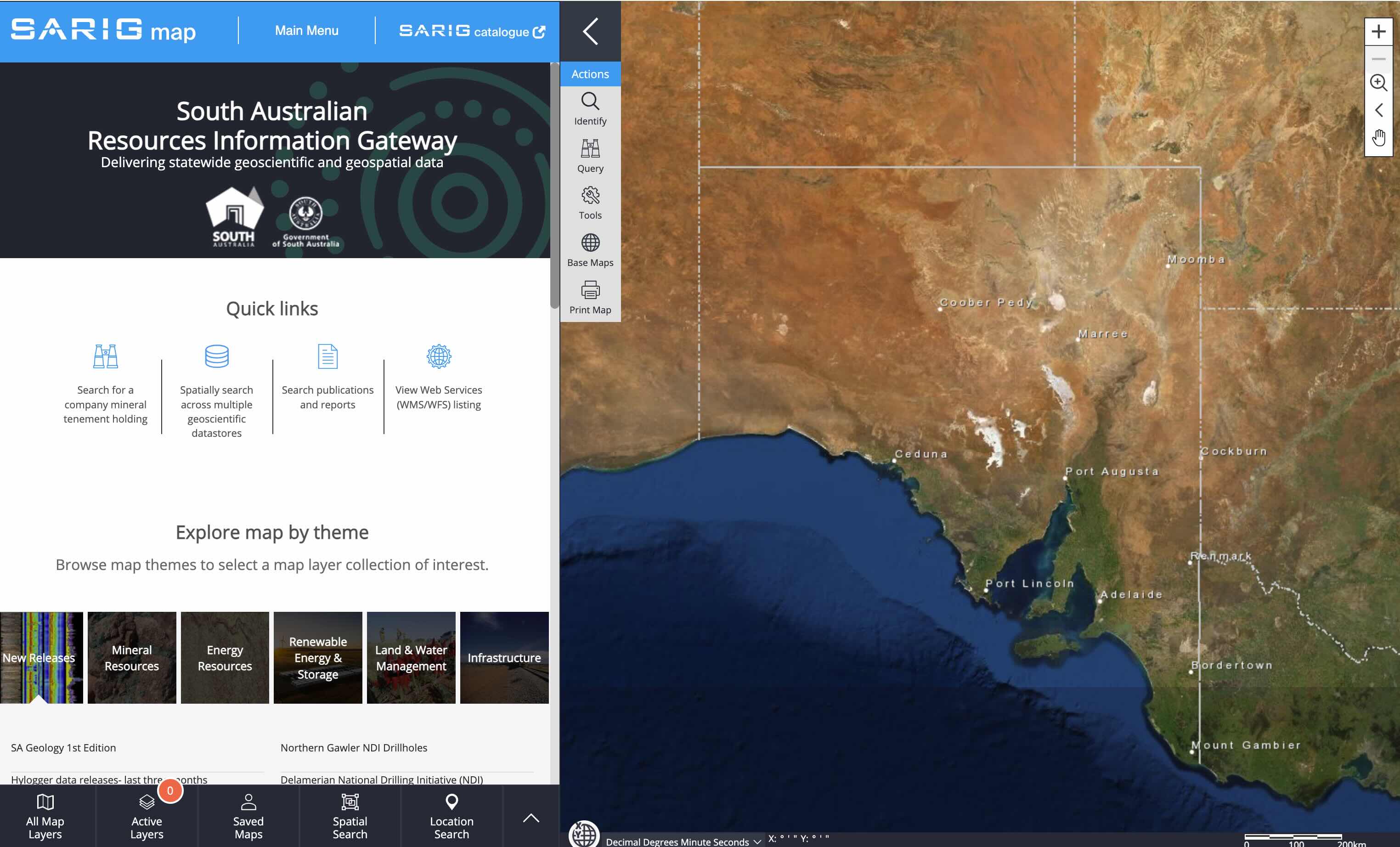Open the Query binoculars tool
The width and height of the screenshot is (1400, 847).
coord(590,156)
